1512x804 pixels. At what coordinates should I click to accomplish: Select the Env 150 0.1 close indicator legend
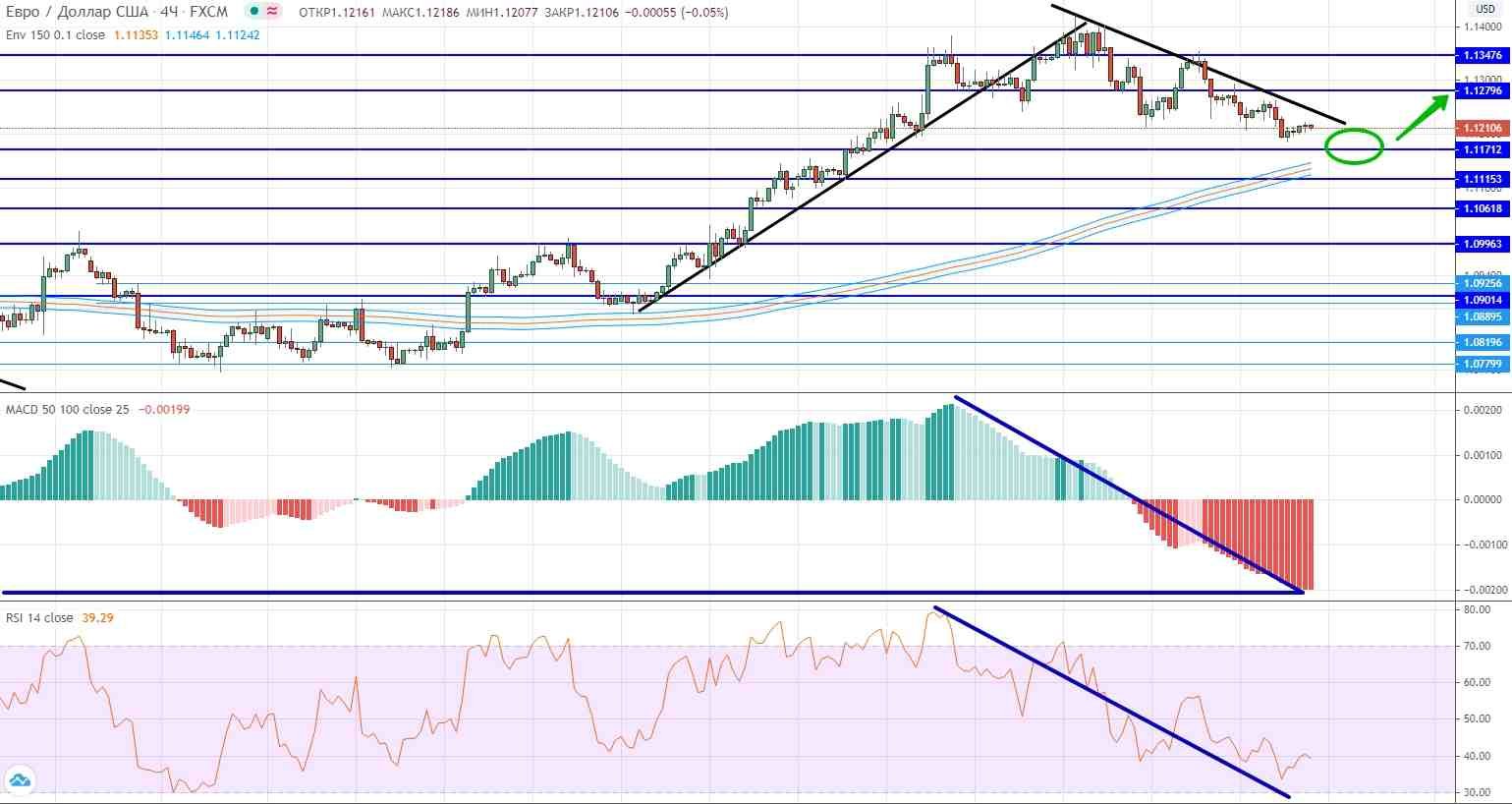(55, 34)
